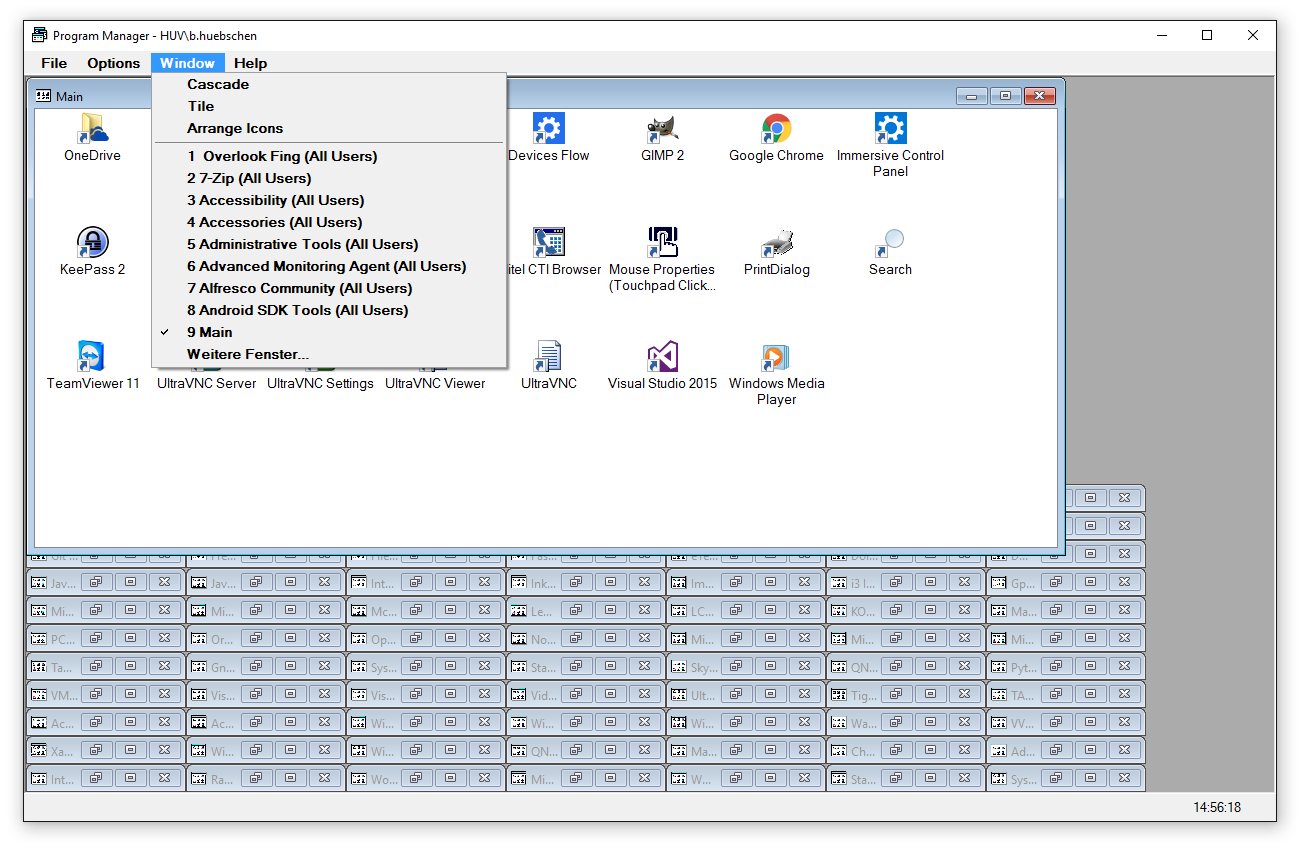Select the Google Chrome icon
1314x854 pixels.
click(x=776, y=128)
